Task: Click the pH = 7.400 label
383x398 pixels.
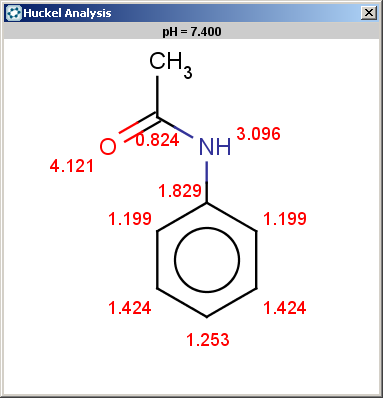Action: tap(192, 32)
